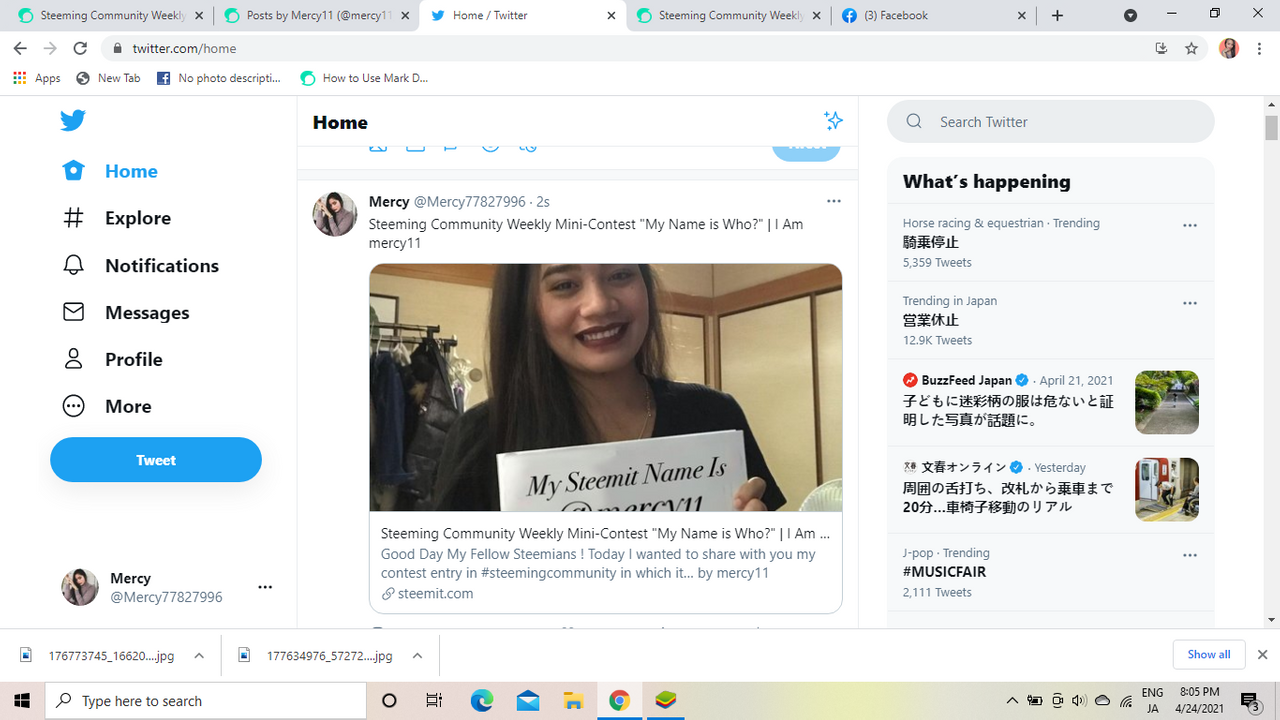Click the browser forward arrow

[50, 48]
